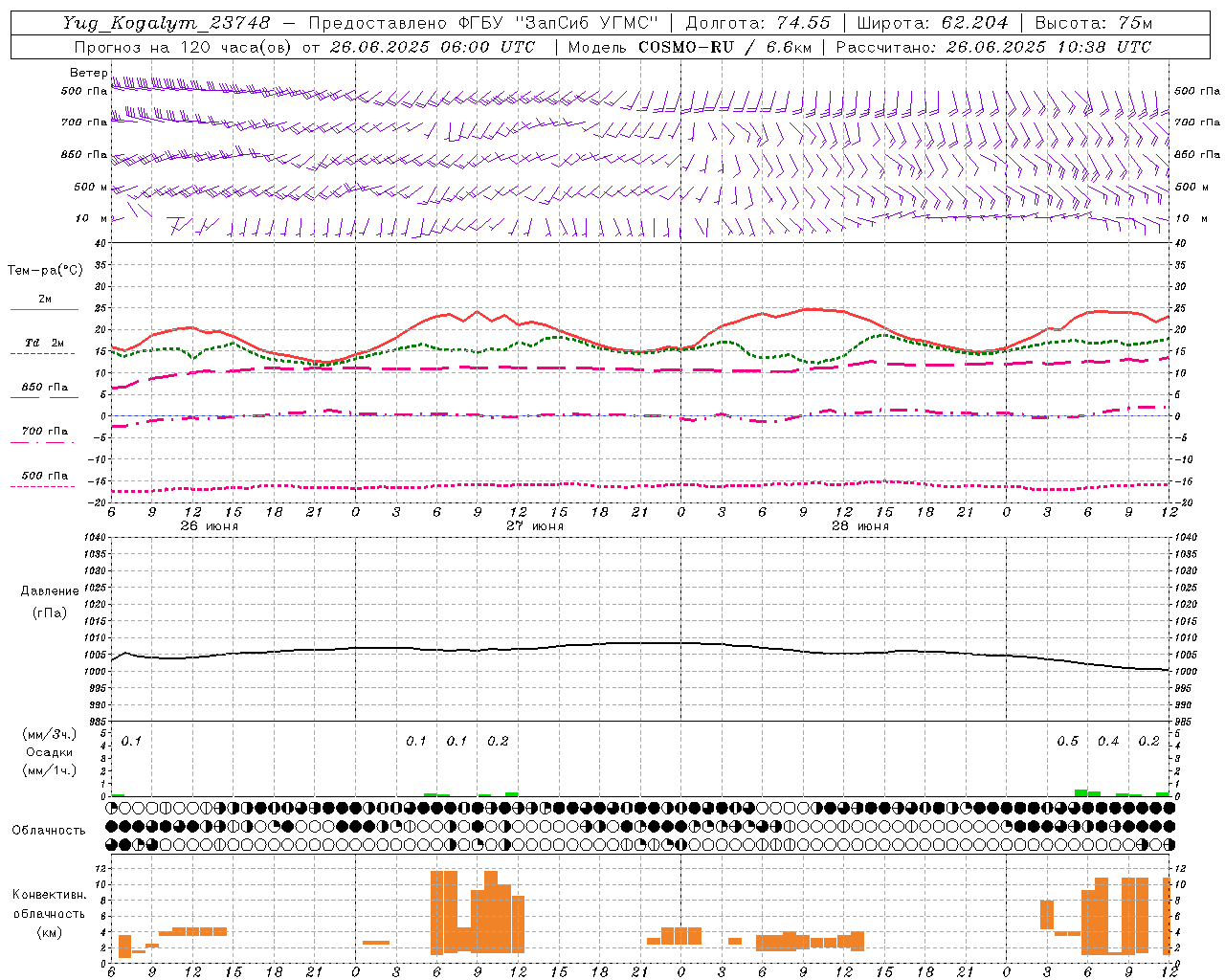This screenshot has width=1225, height=980.
Task: Click the (км) convective cloud unit label
Action: point(49,932)
